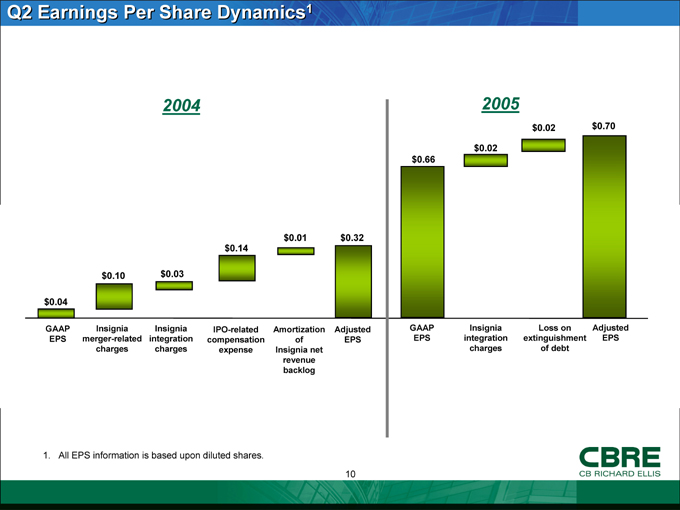Click the $0.14 IPO-related compensation bar
The height and width of the screenshot is (510, 680).
point(237,268)
